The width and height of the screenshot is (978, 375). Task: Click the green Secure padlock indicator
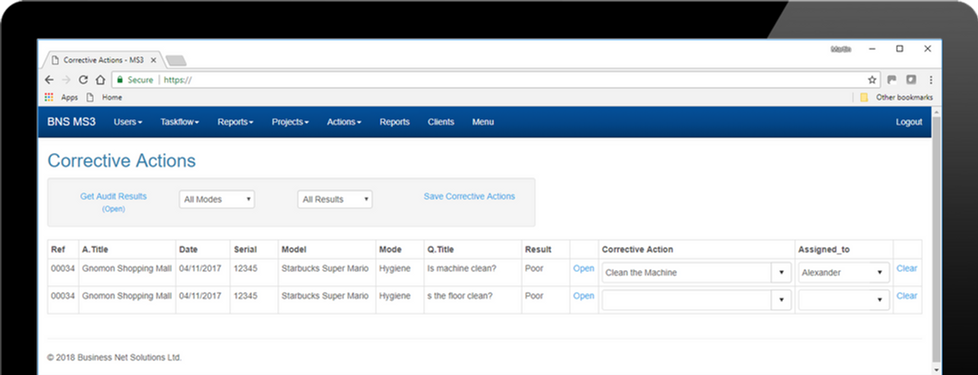135,80
